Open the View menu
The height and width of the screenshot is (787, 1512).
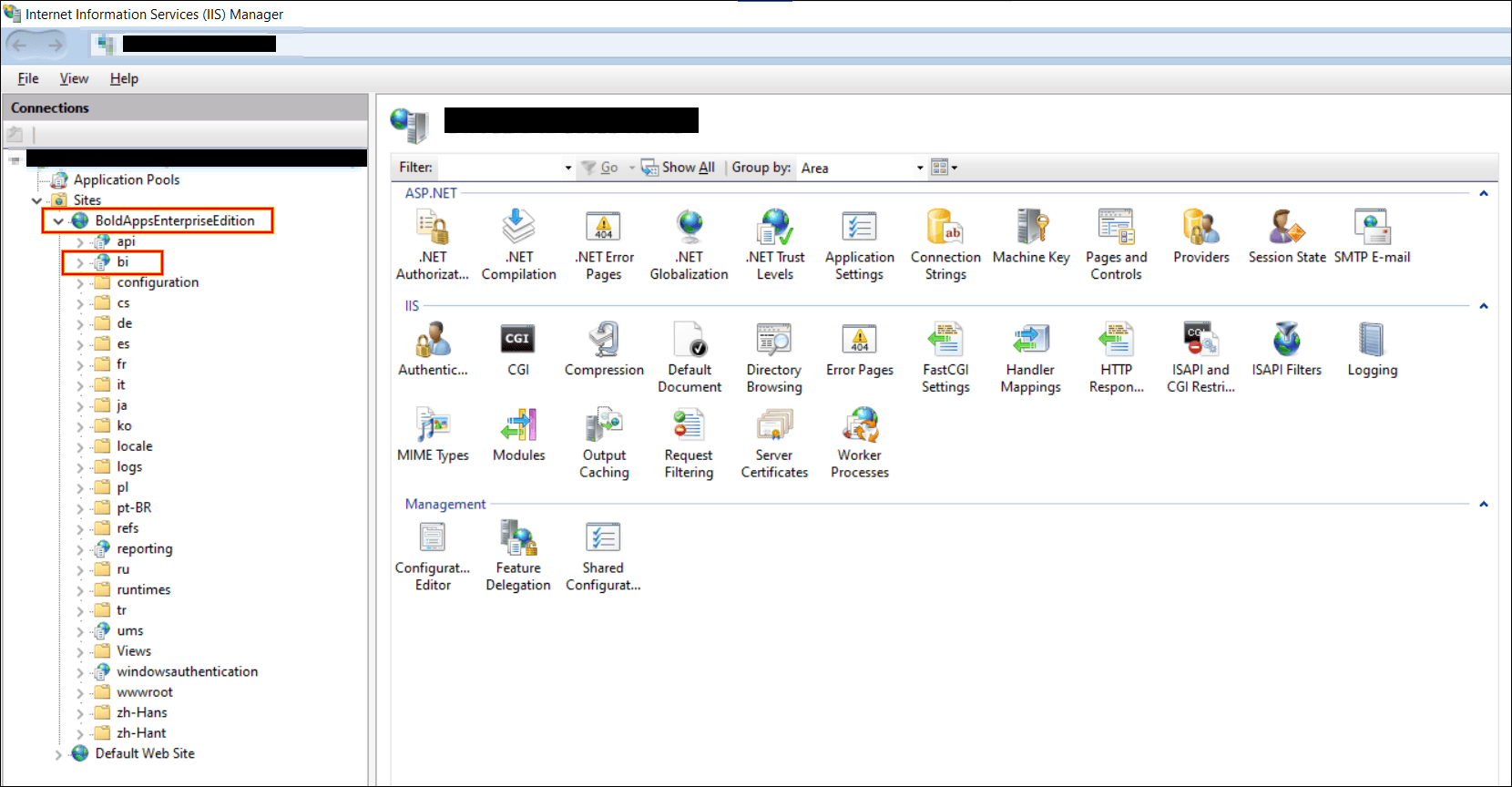point(74,78)
